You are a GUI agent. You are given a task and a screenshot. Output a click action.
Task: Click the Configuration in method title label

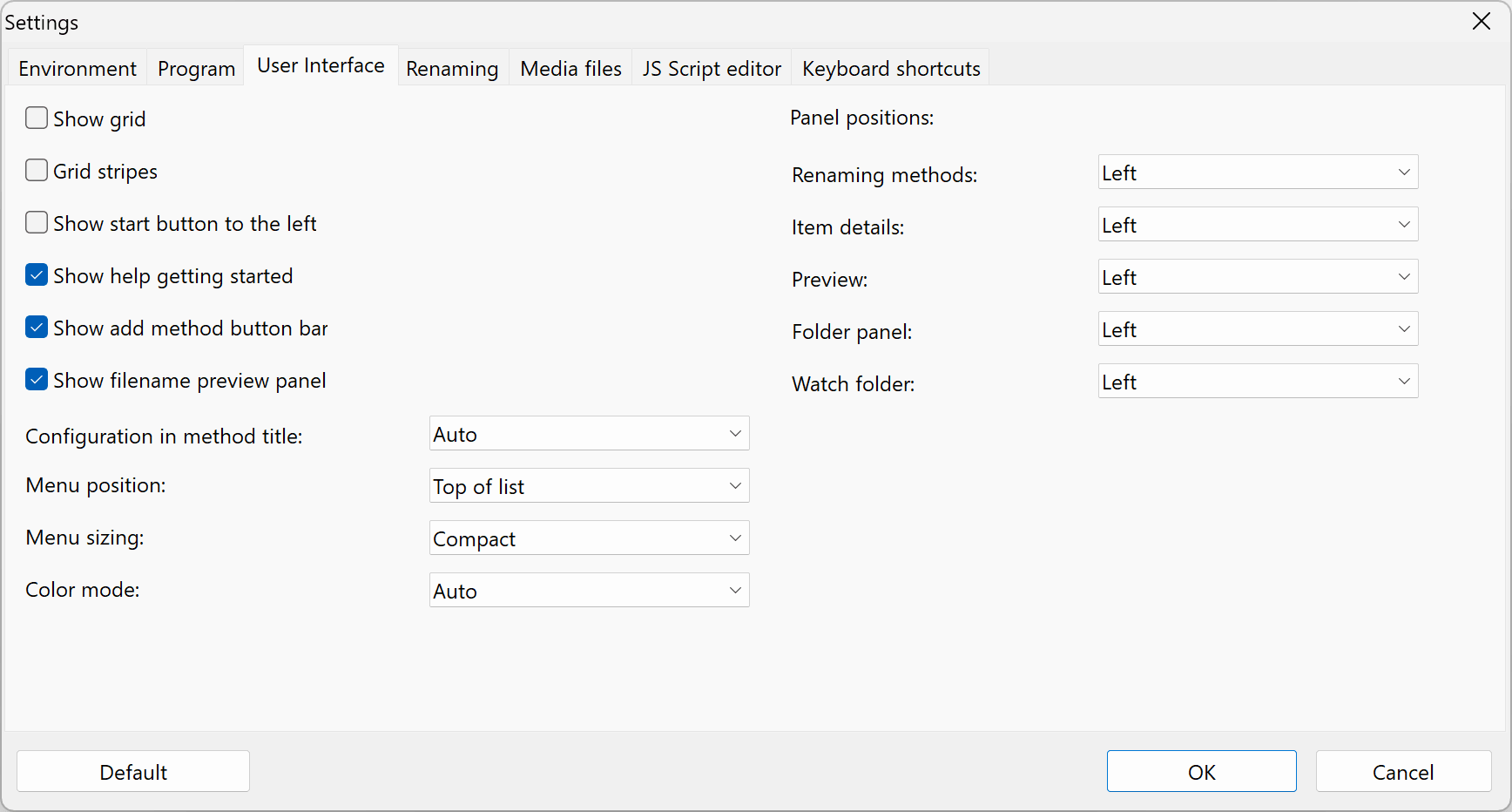164,436
